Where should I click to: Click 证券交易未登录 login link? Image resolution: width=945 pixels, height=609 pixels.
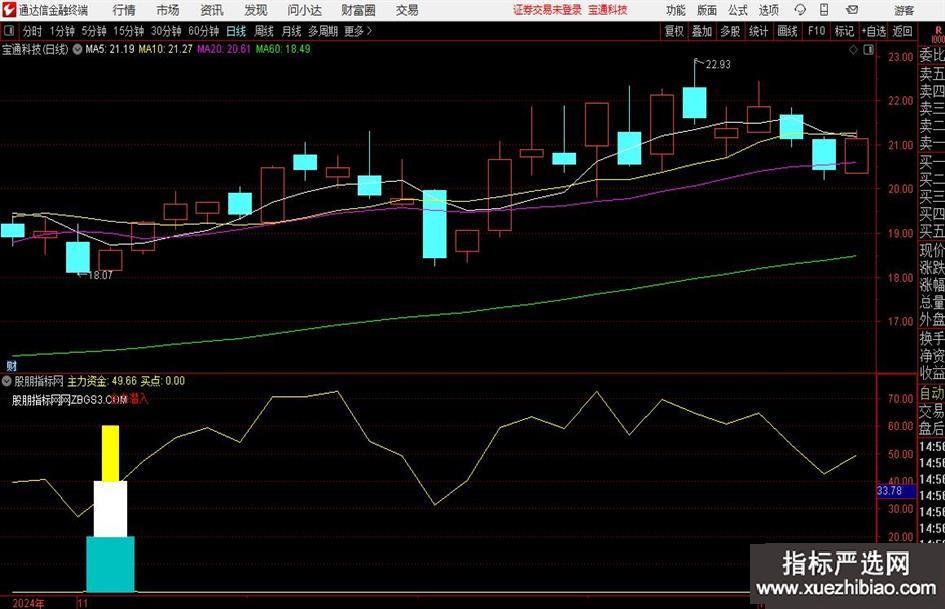tap(547, 10)
